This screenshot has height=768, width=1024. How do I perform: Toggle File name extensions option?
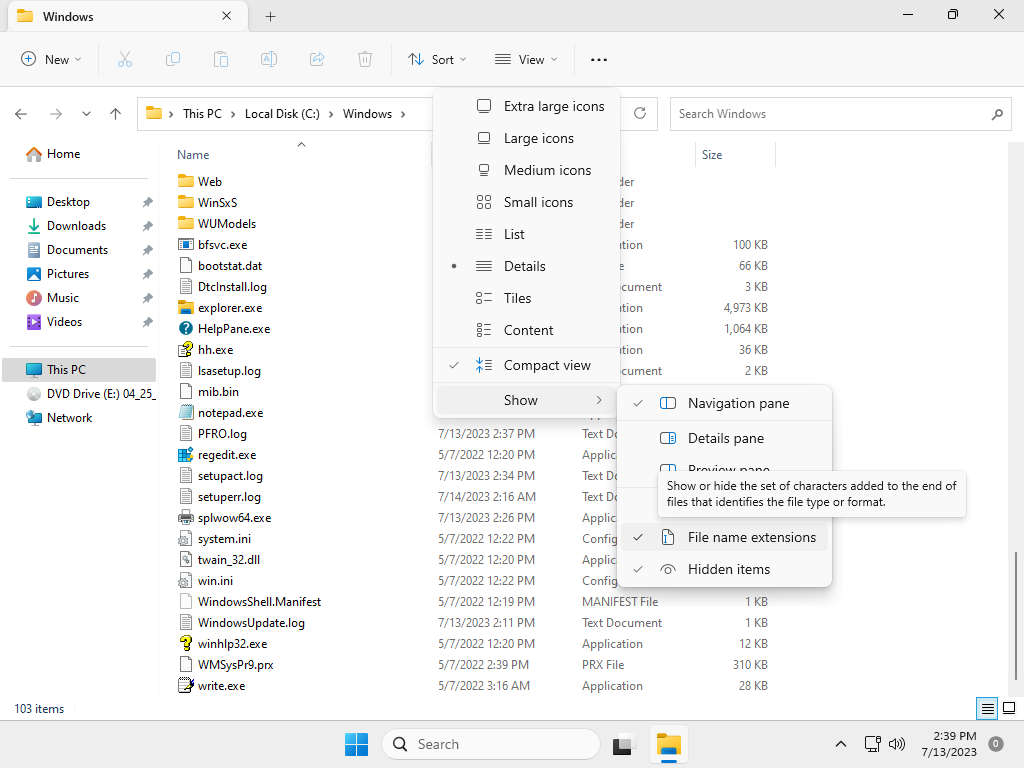point(724,537)
